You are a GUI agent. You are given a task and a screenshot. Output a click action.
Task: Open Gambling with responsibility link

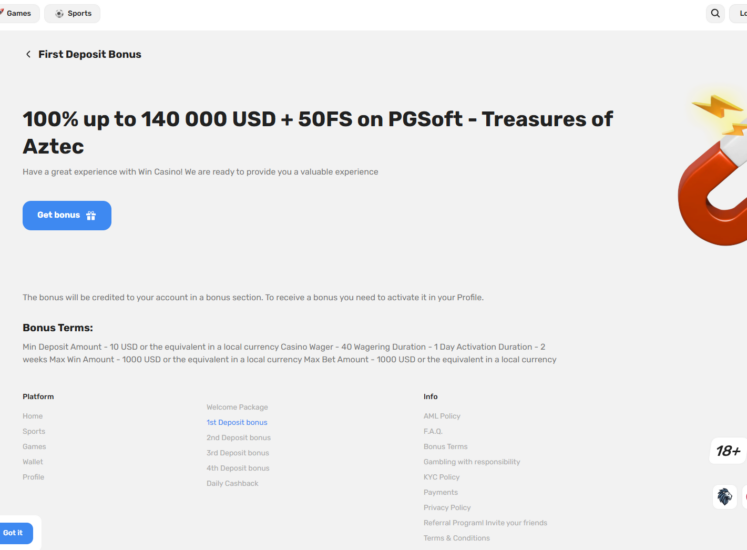point(471,462)
